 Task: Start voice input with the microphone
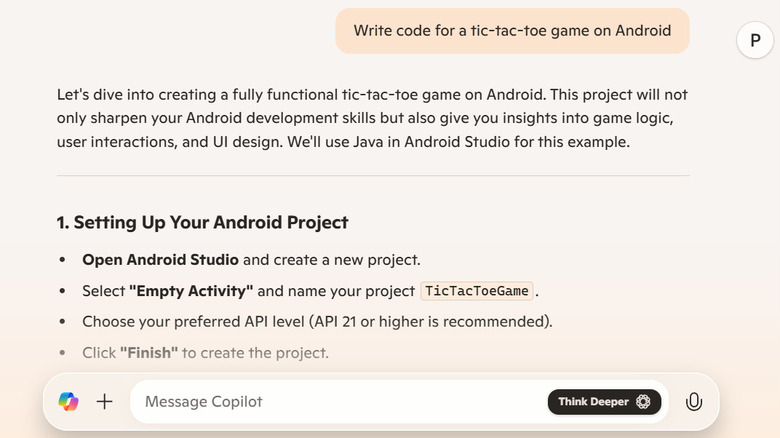[693, 401]
